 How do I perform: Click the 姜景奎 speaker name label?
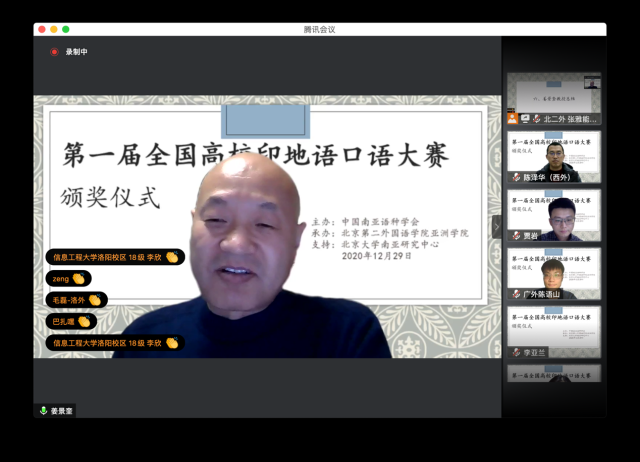click(61, 410)
